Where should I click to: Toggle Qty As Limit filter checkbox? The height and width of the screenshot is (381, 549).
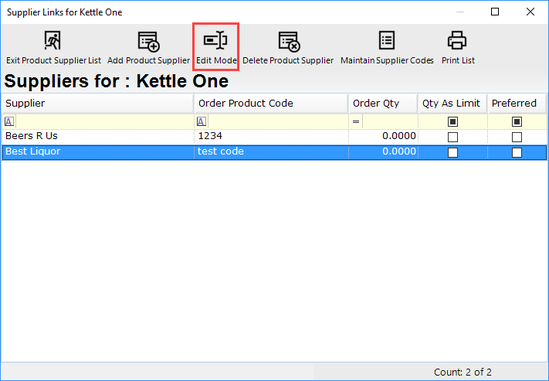click(x=453, y=122)
